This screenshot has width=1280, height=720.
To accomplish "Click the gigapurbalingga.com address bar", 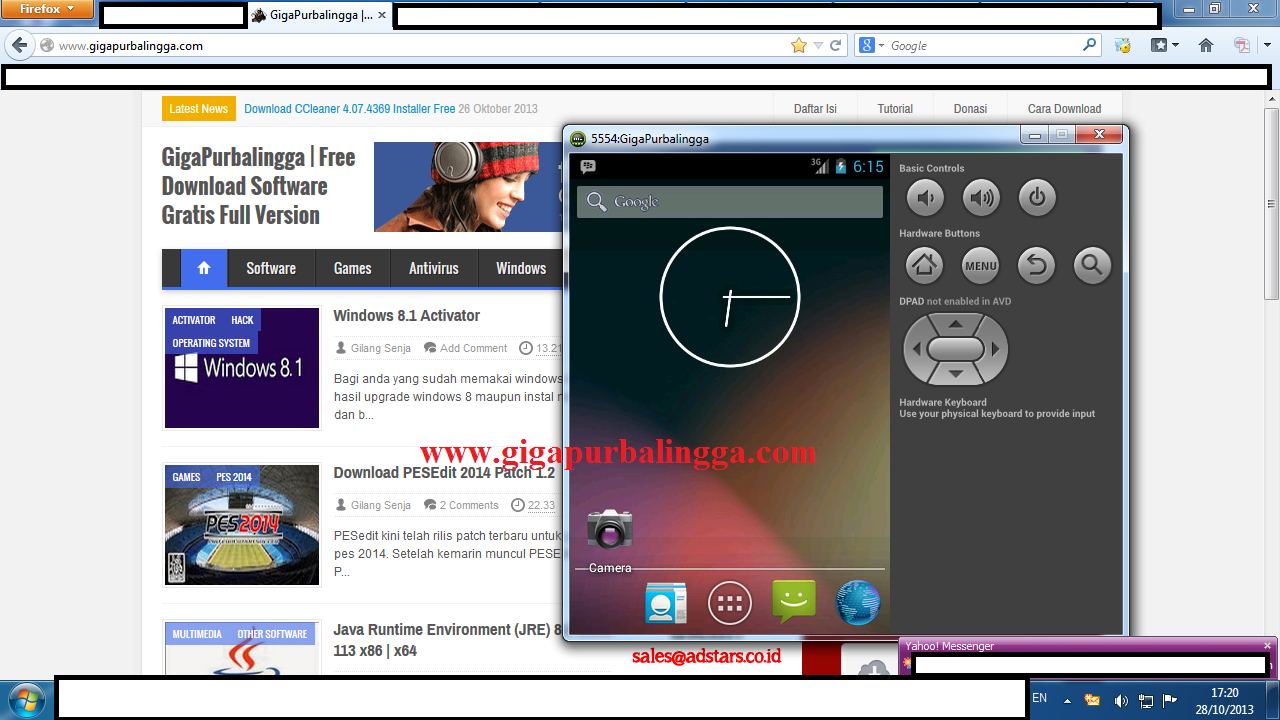I will [420, 45].
